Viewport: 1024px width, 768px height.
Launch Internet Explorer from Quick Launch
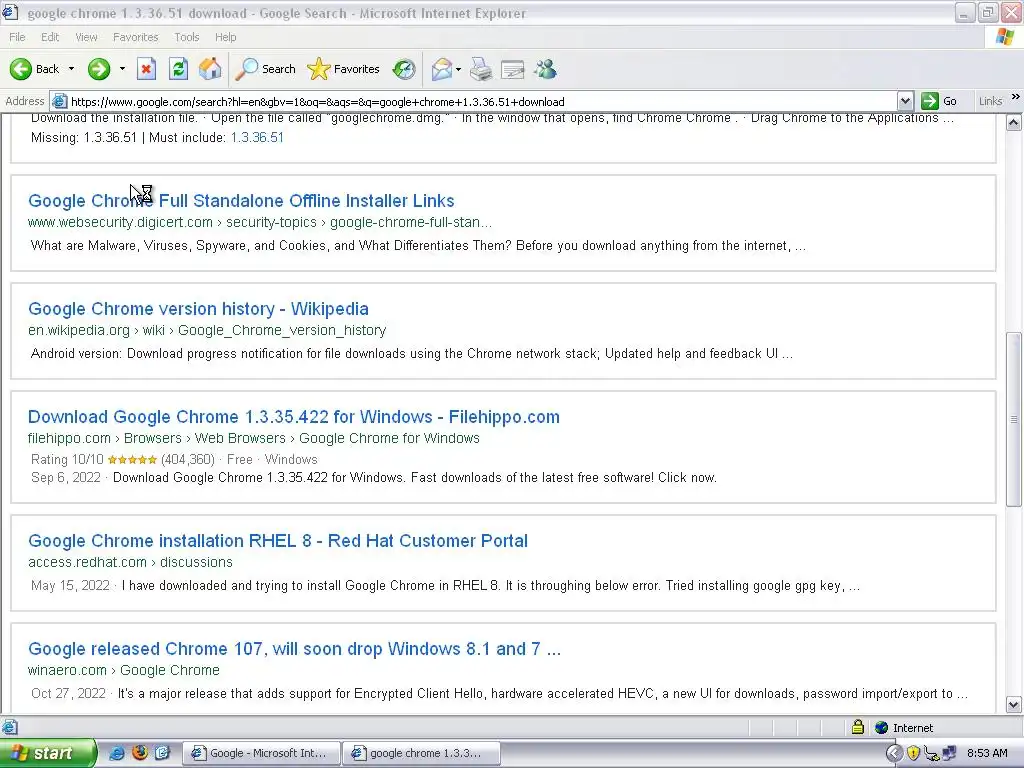pyautogui.click(x=116, y=753)
